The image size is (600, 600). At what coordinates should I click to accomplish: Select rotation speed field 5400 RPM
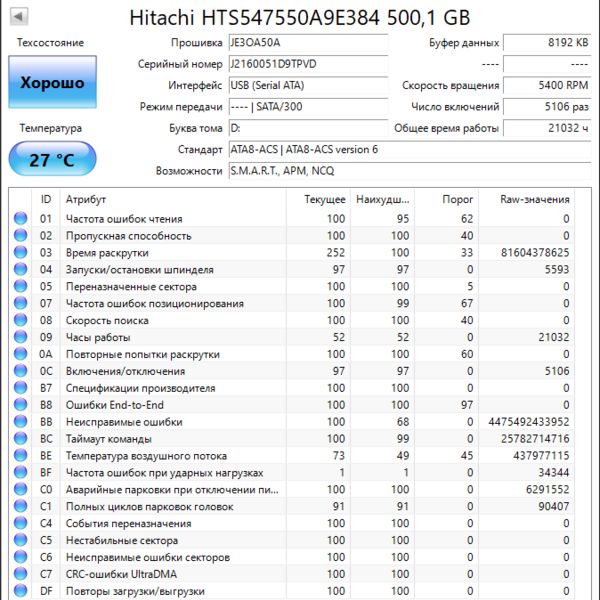[x=547, y=85]
